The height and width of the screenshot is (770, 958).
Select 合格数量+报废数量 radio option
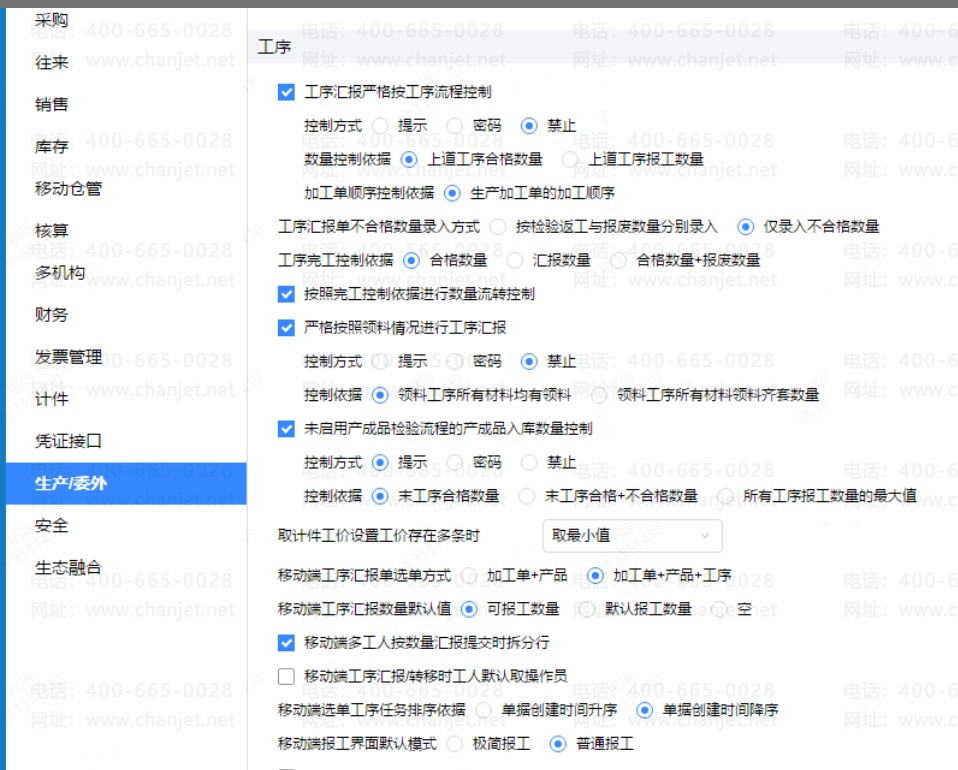[618, 261]
